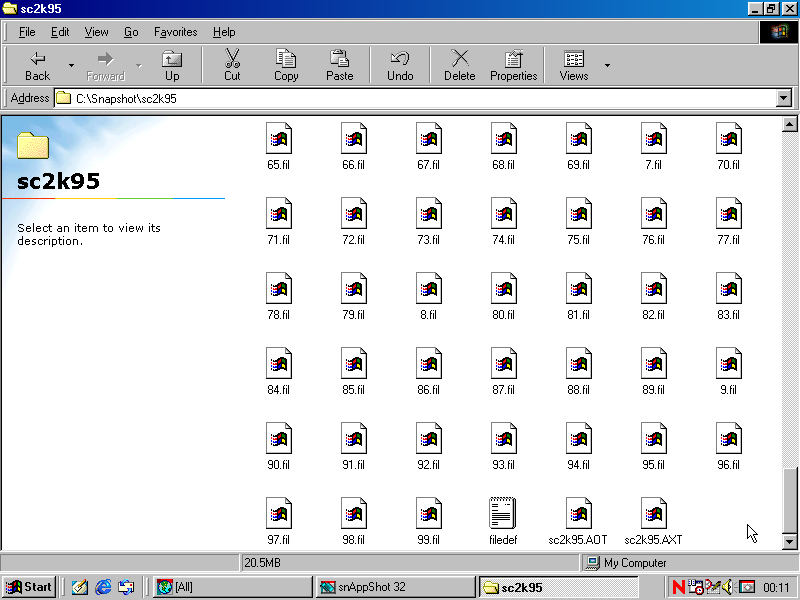Open the Favorites menu
Screen dimensions: 800x600
click(x=176, y=32)
